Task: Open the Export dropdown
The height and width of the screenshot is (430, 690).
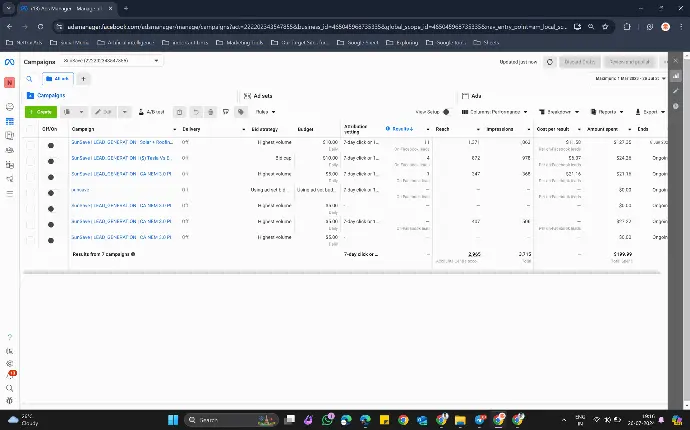Action: coord(650,112)
